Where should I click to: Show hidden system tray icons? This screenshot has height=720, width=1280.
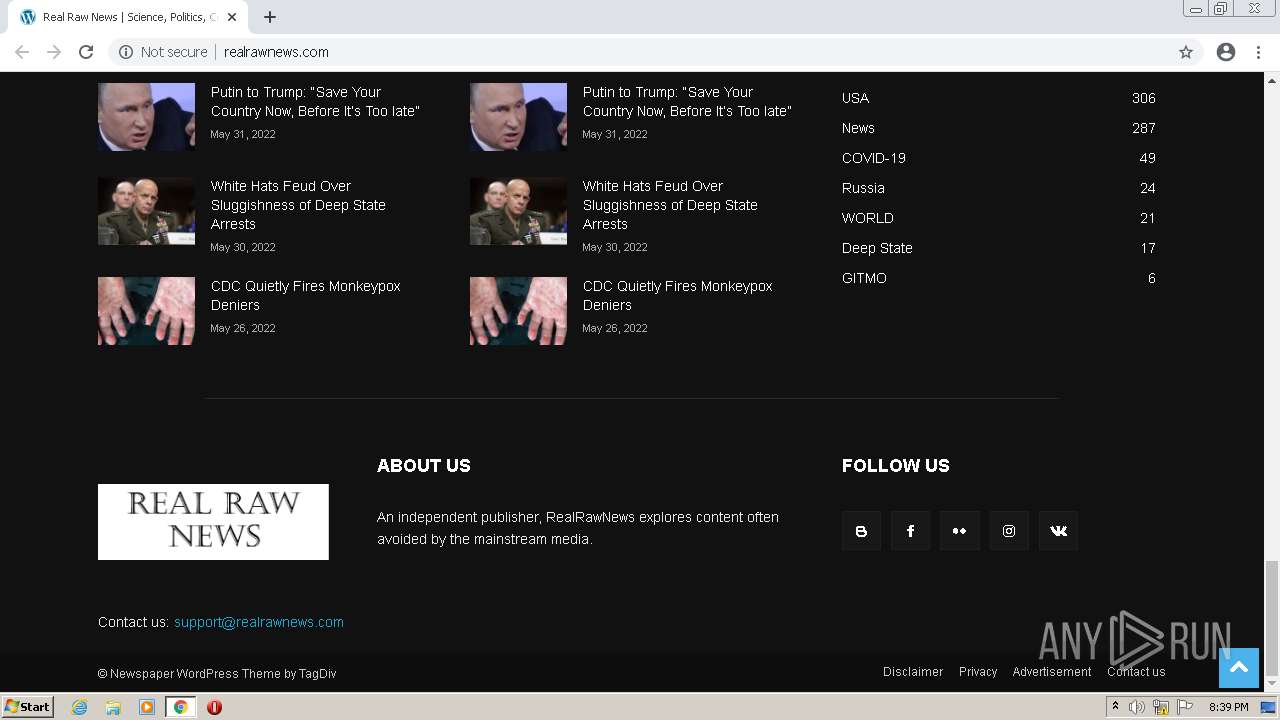1115,707
